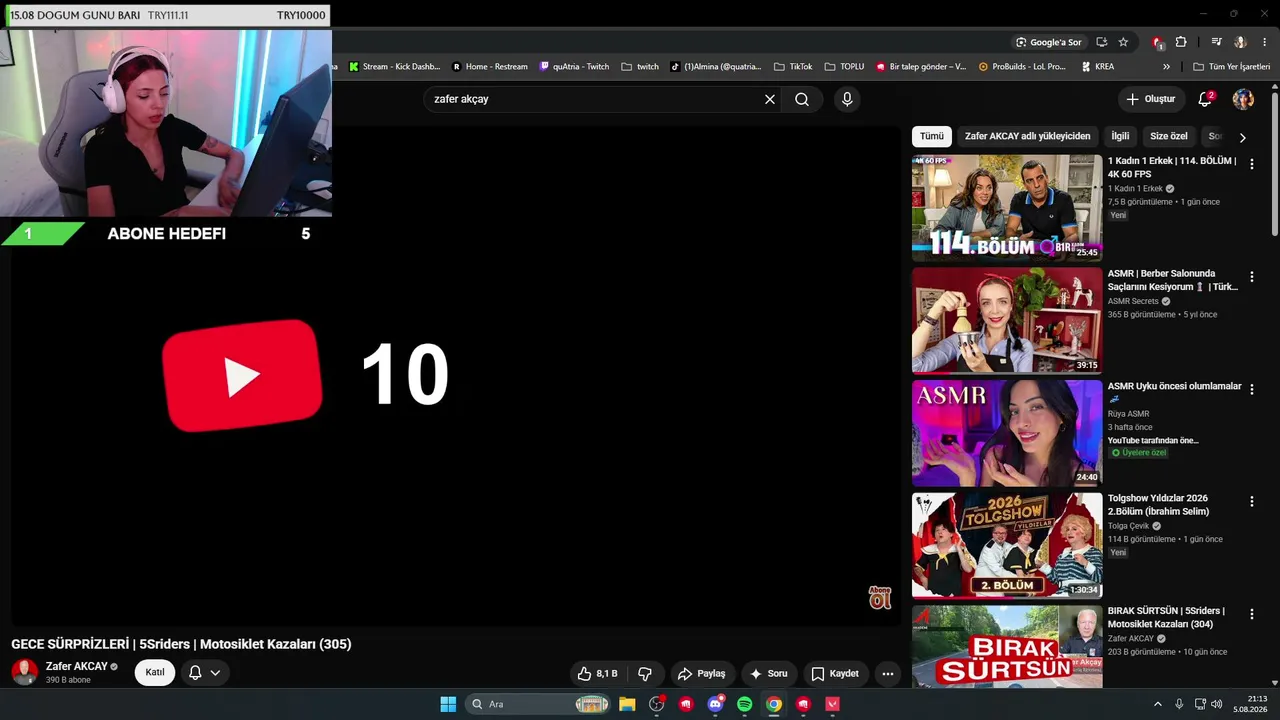
Task: Select the İlgili filter chip
Action: click(x=1120, y=136)
